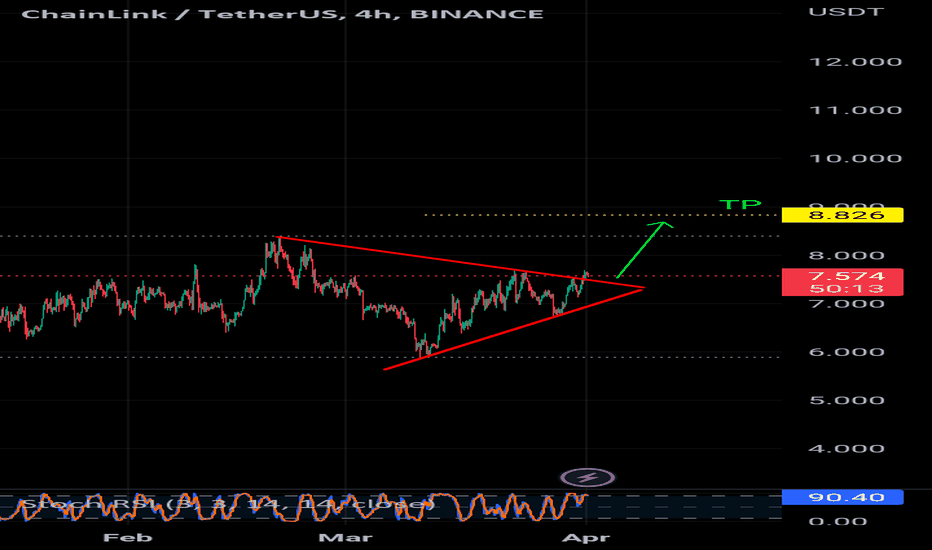The height and width of the screenshot is (550, 932).
Task: Click the 12.000 price axis label
Action: point(855,62)
